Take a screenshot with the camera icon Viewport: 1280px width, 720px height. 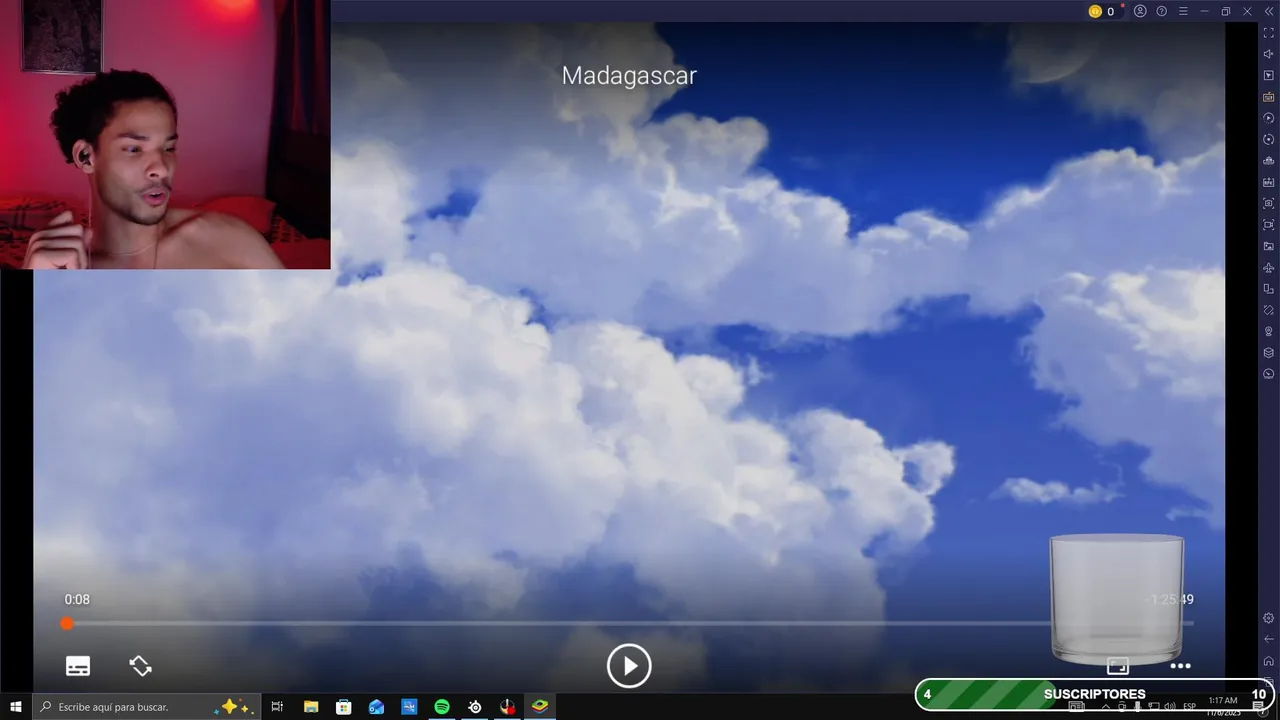tap(1269, 204)
